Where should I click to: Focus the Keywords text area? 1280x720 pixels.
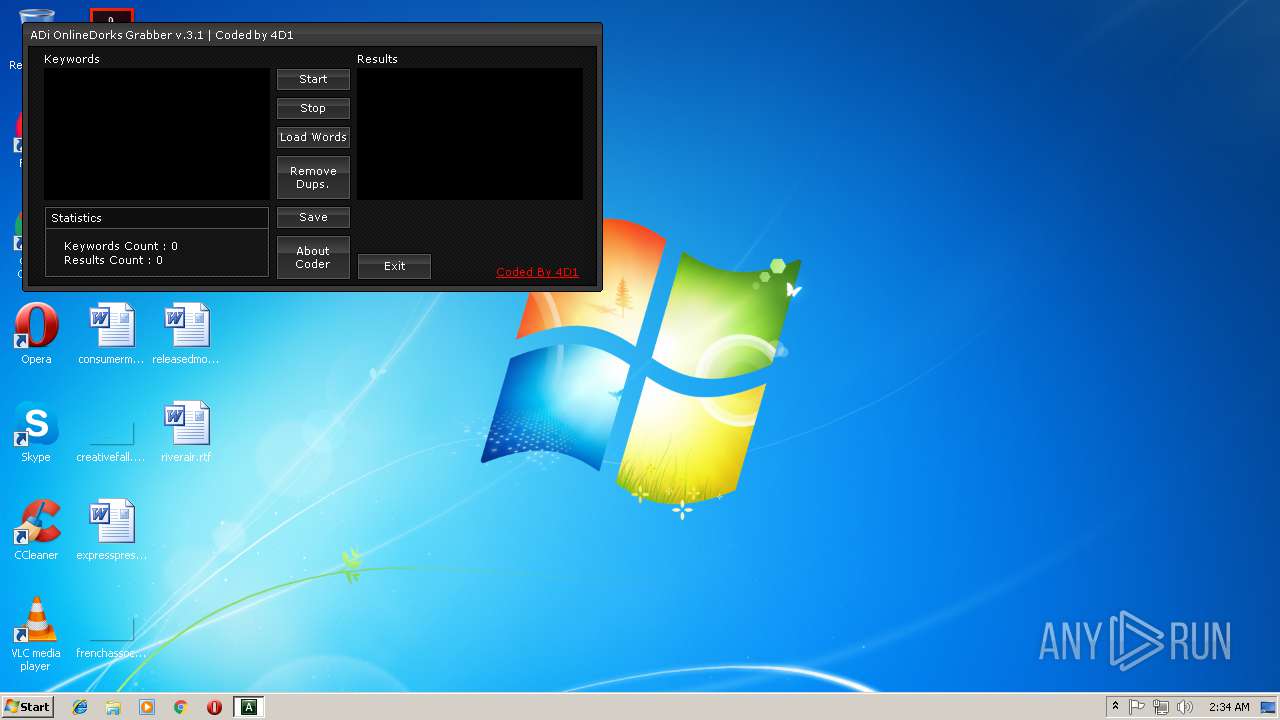(156, 134)
